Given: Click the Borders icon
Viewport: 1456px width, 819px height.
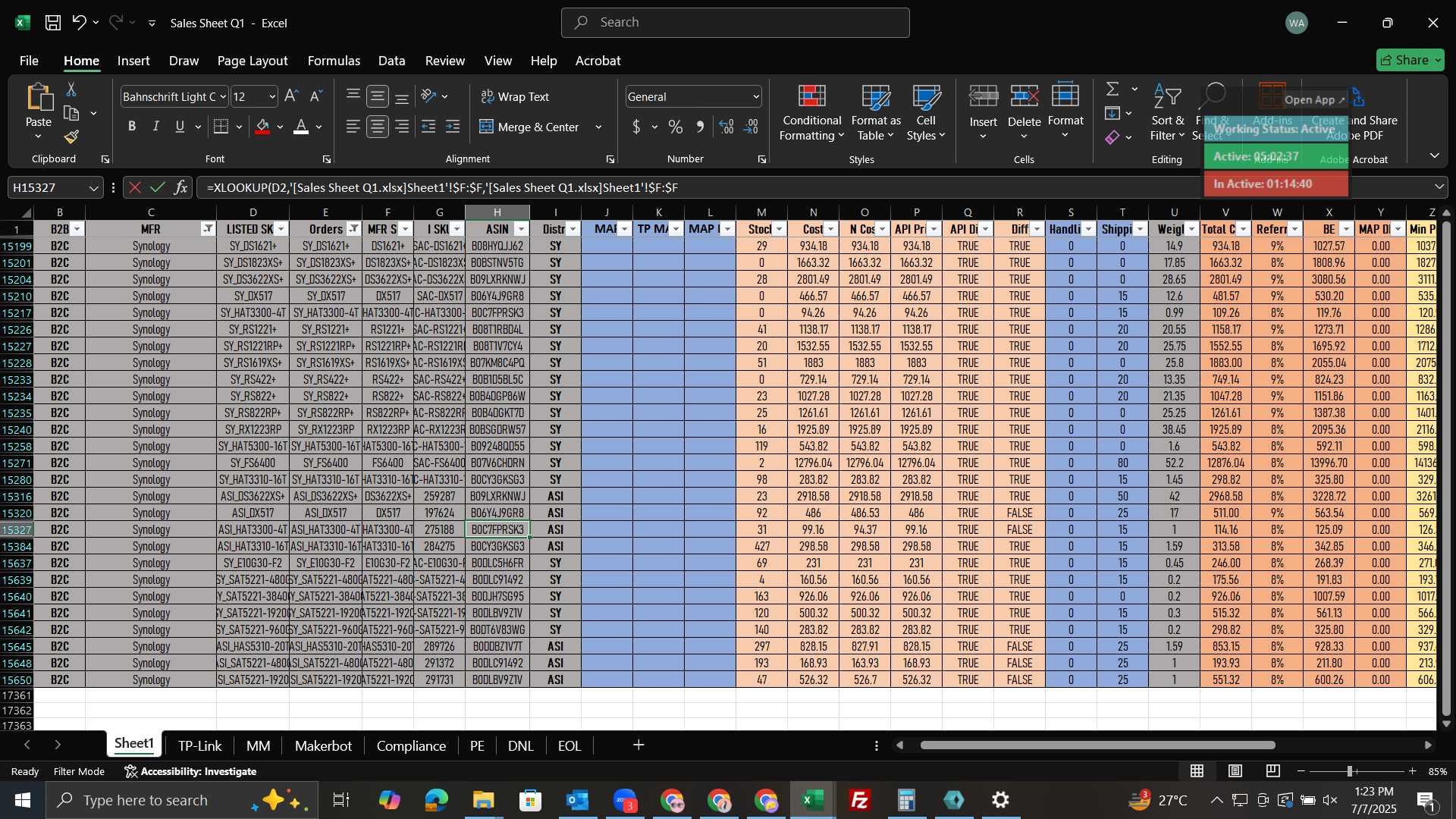Looking at the screenshot, I should coord(221,127).
